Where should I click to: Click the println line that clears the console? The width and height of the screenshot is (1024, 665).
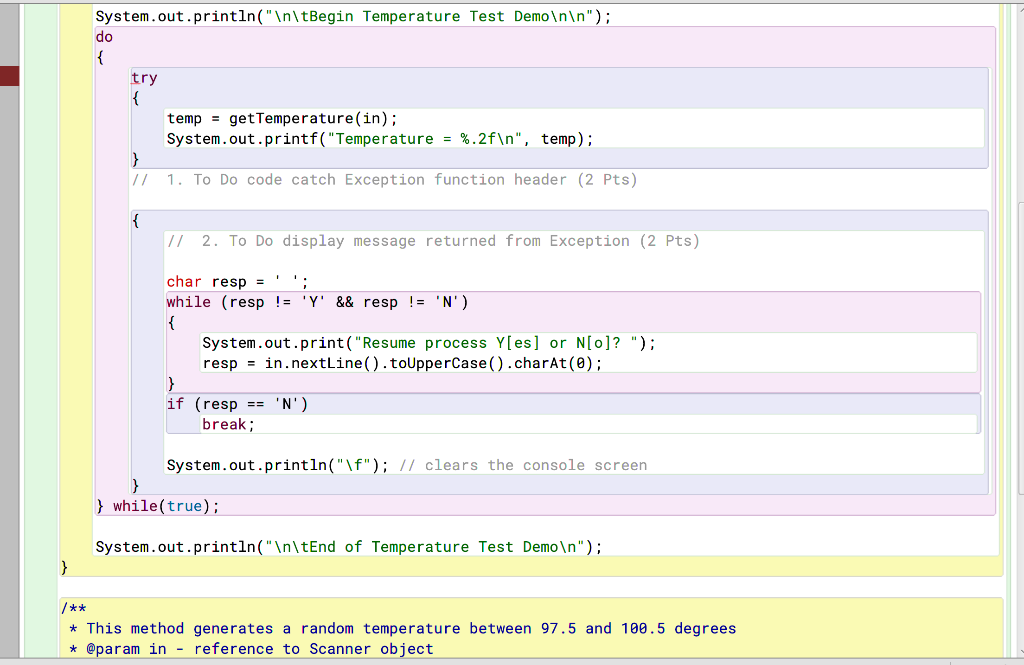click(x=280, y=465)
